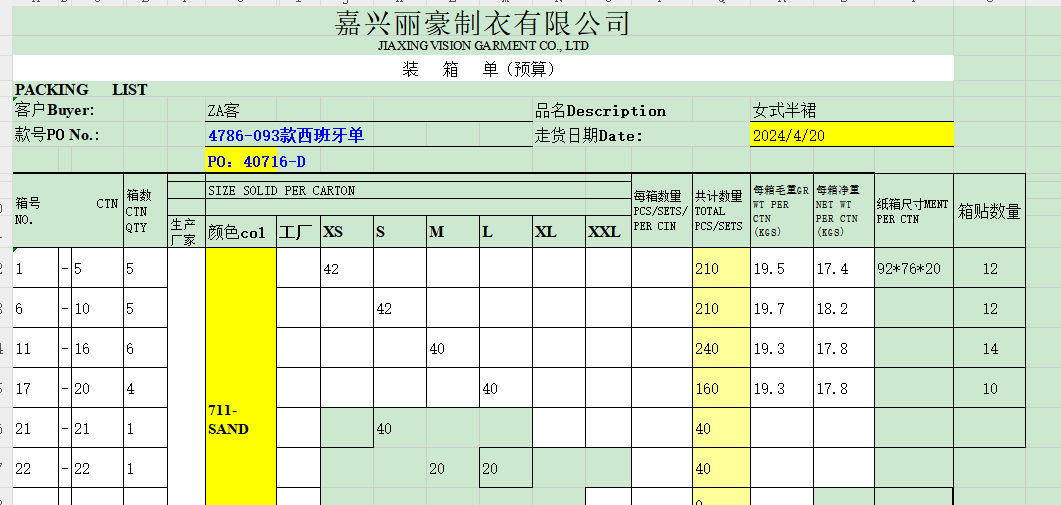Select the company title 嘉兴丽豪制衣有限公司 cell
Viewport: 1061px width, 505px height.
[483, 23]
